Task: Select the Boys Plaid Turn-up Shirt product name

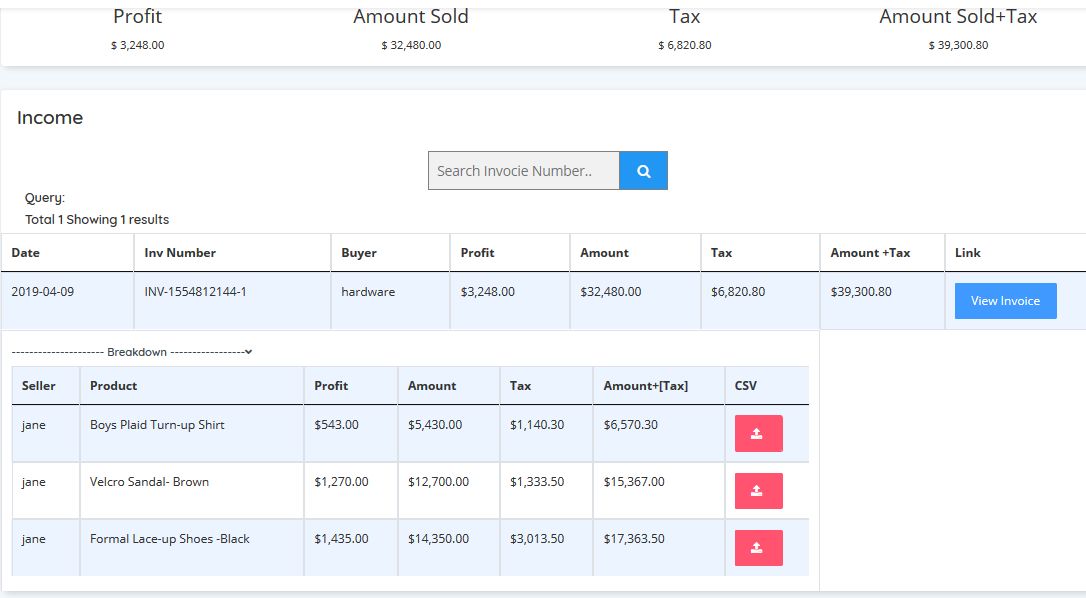Action: (x=157, y=425)
